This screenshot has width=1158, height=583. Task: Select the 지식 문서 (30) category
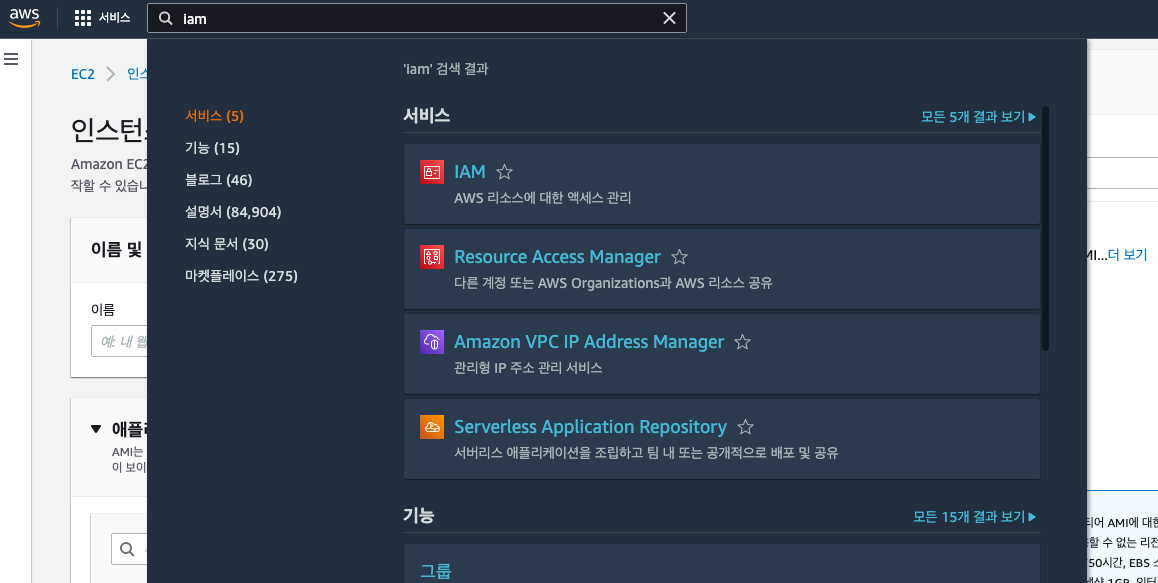227,244
